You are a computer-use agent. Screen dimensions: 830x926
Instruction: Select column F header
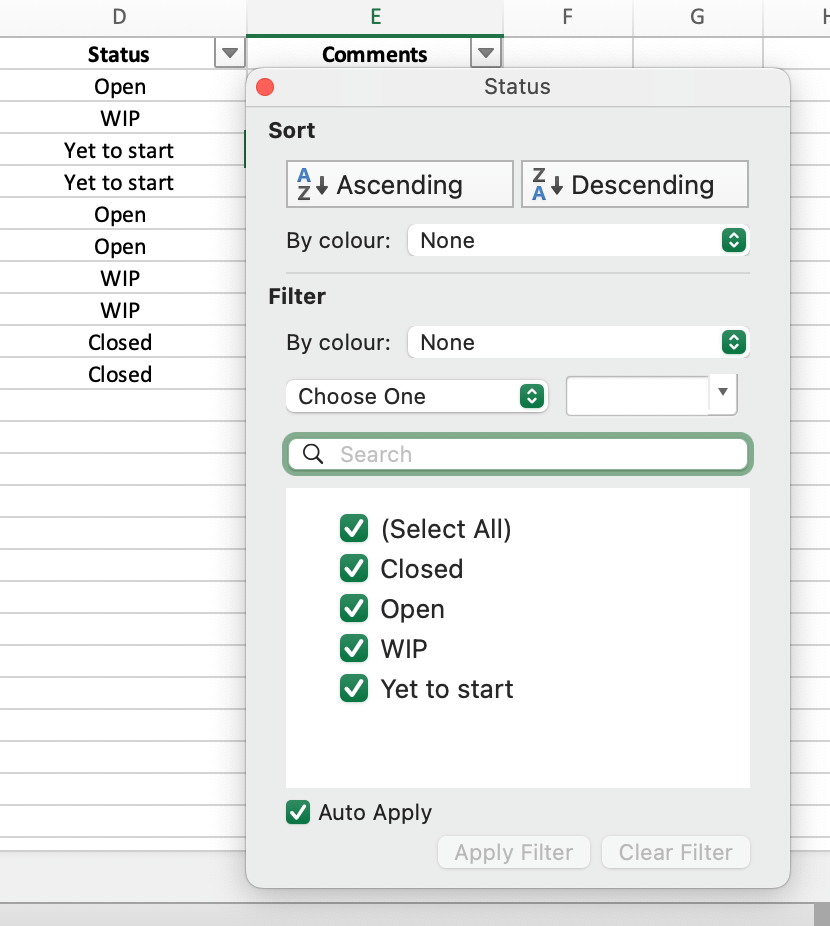[x=567, y=16]
